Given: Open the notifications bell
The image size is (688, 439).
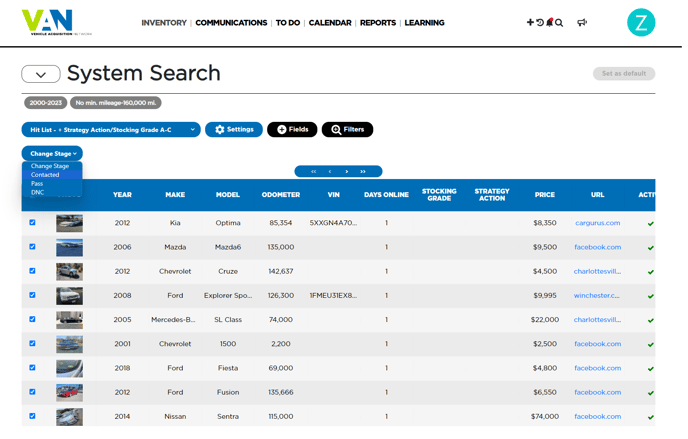Looking at the screenshot, I should click(x=549, y=23).
